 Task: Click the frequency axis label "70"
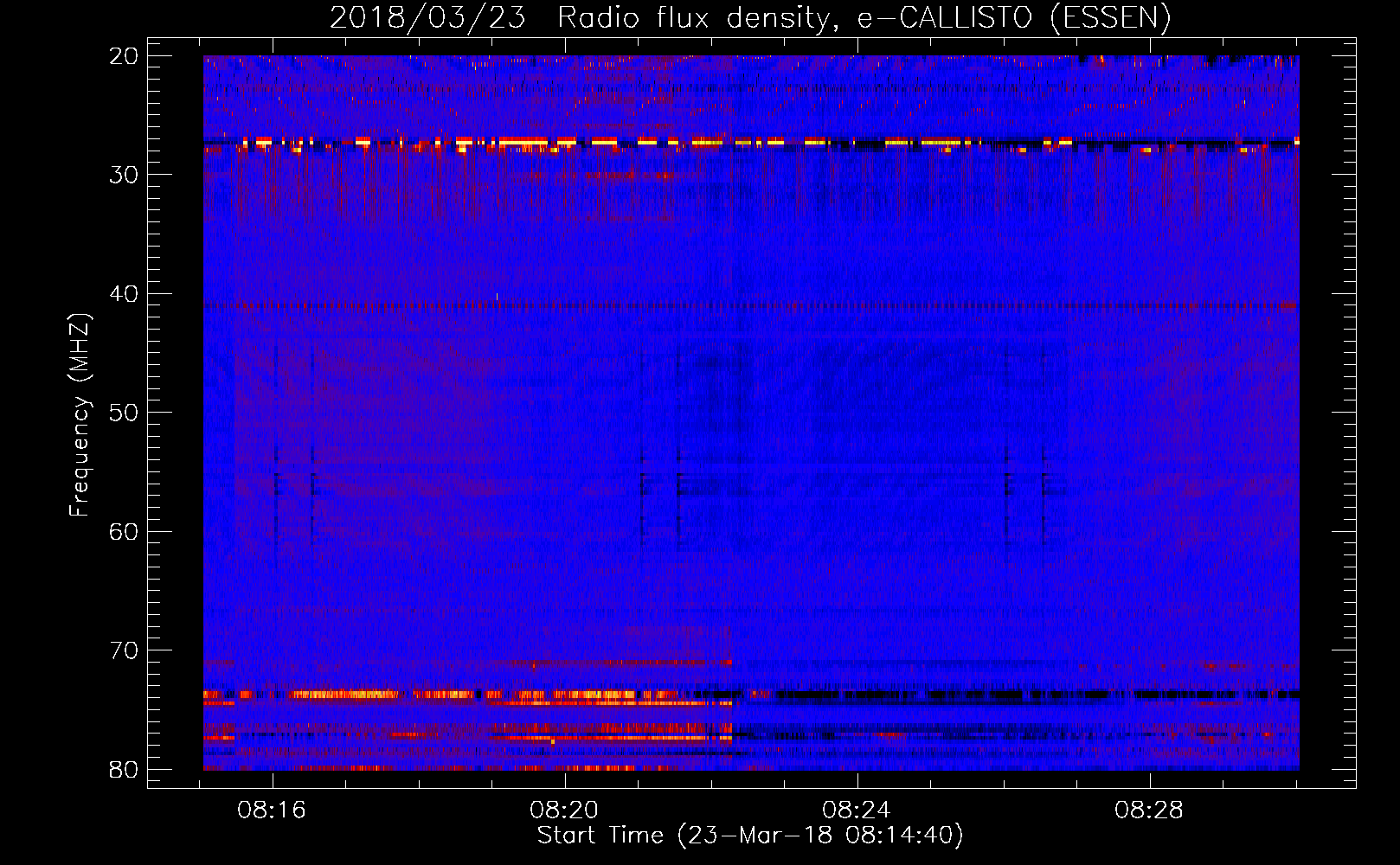pos(125,650)
